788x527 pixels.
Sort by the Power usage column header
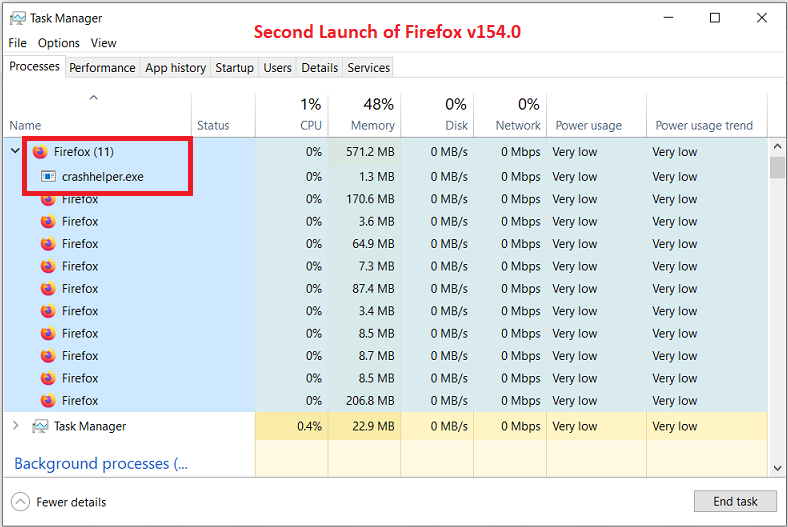pos(597,115)
